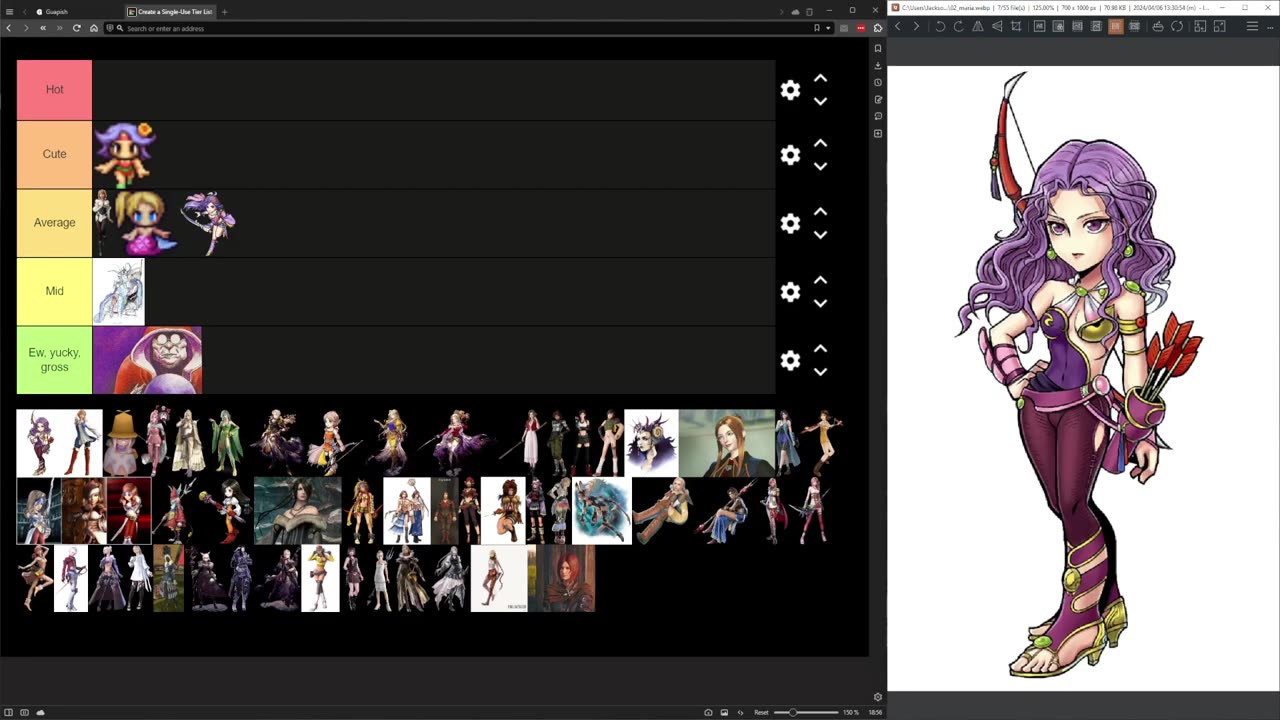Image resolution: width=1280 pixels, height=720 pixels.
Task: Open synced tabs cloud icon in tab bar
Action: tap(795, 12)
